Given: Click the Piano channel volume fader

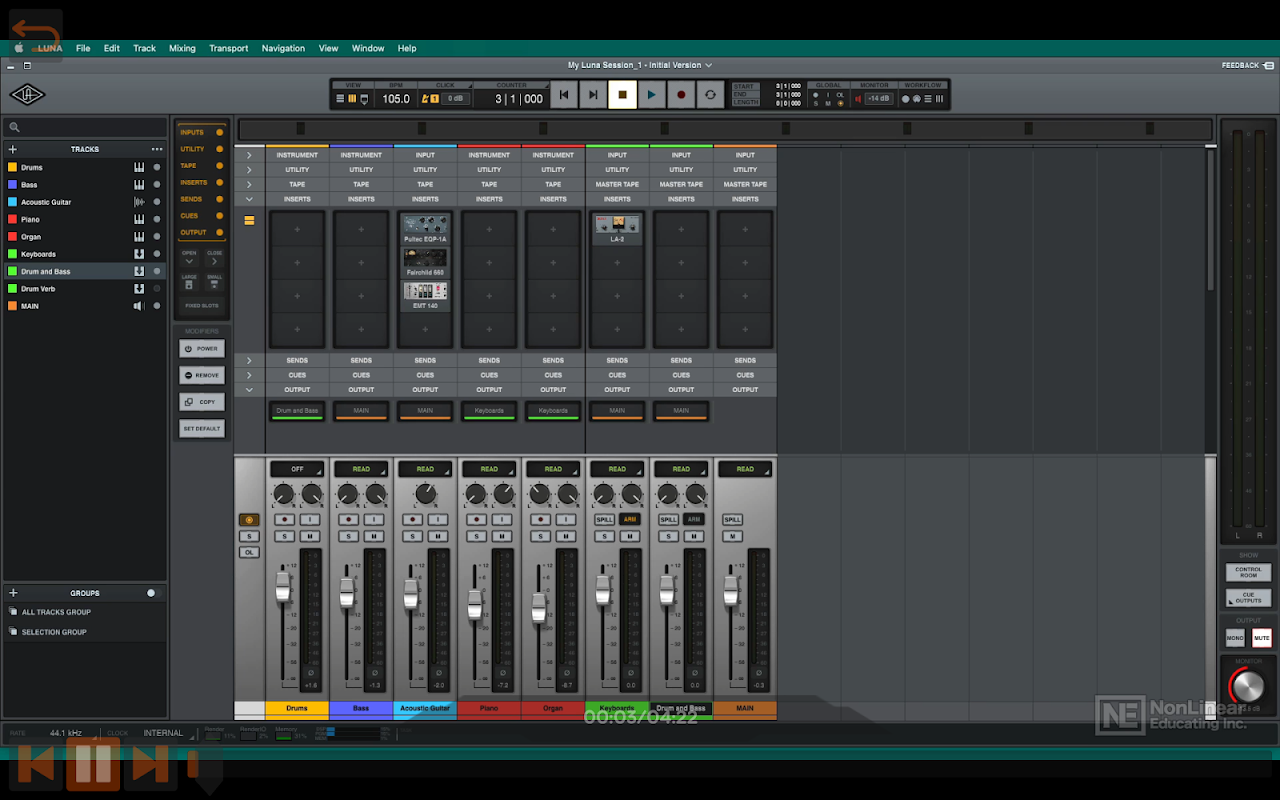Looking at the screenshot, I should [474, 602].
